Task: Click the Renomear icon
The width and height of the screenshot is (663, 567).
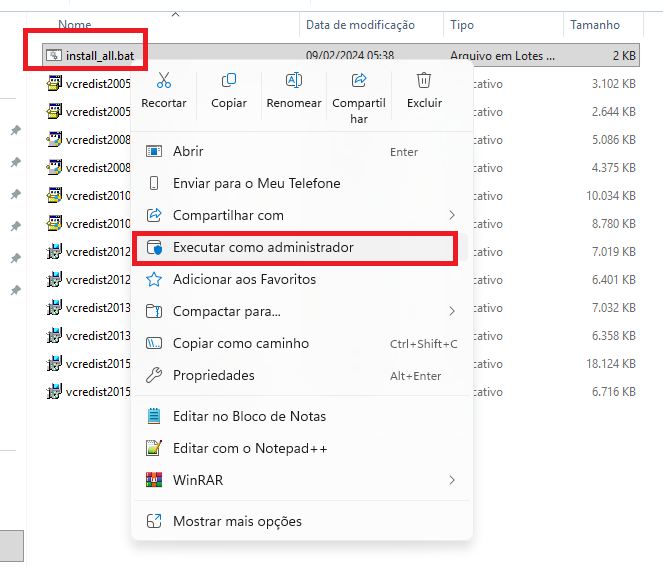Action: 294,81
